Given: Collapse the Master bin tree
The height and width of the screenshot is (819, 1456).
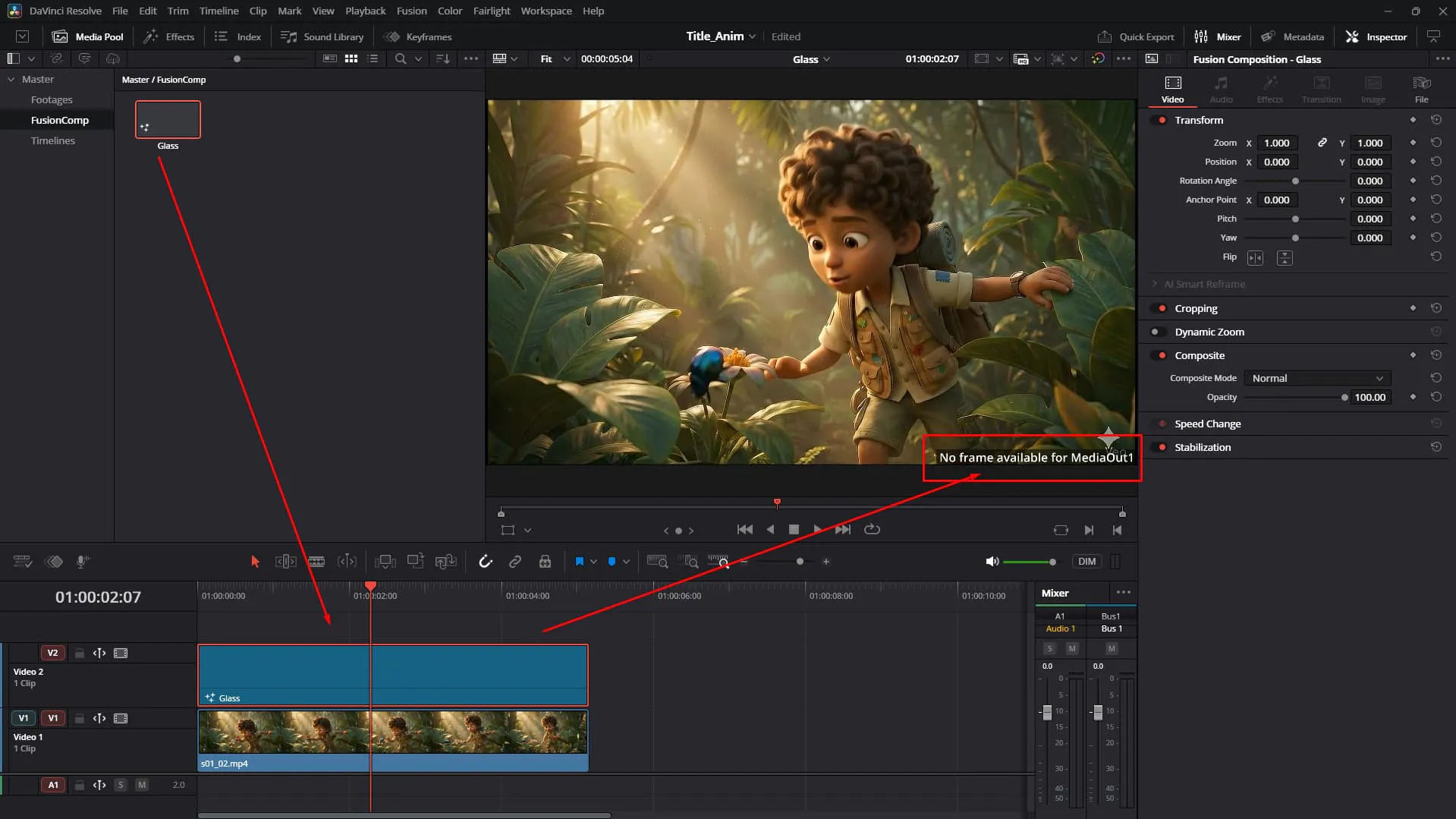Looking at the screenshot, I should 11,79.
